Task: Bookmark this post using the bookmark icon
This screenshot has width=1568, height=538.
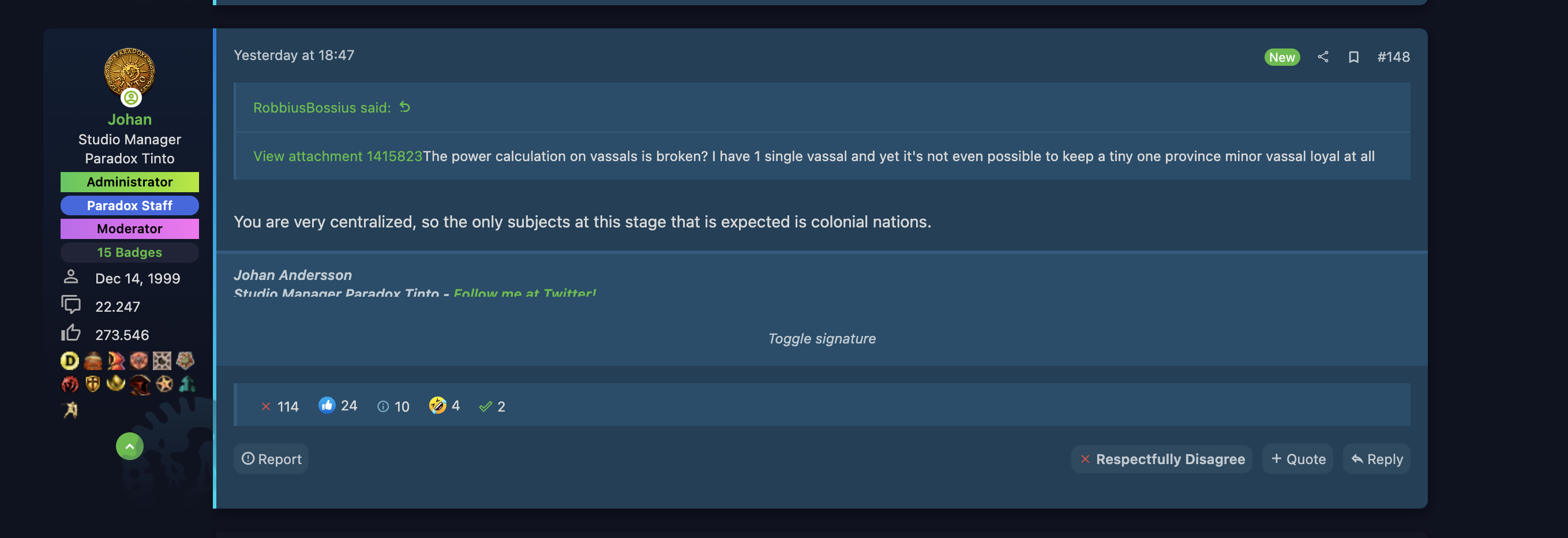Action: (1353, 57)
